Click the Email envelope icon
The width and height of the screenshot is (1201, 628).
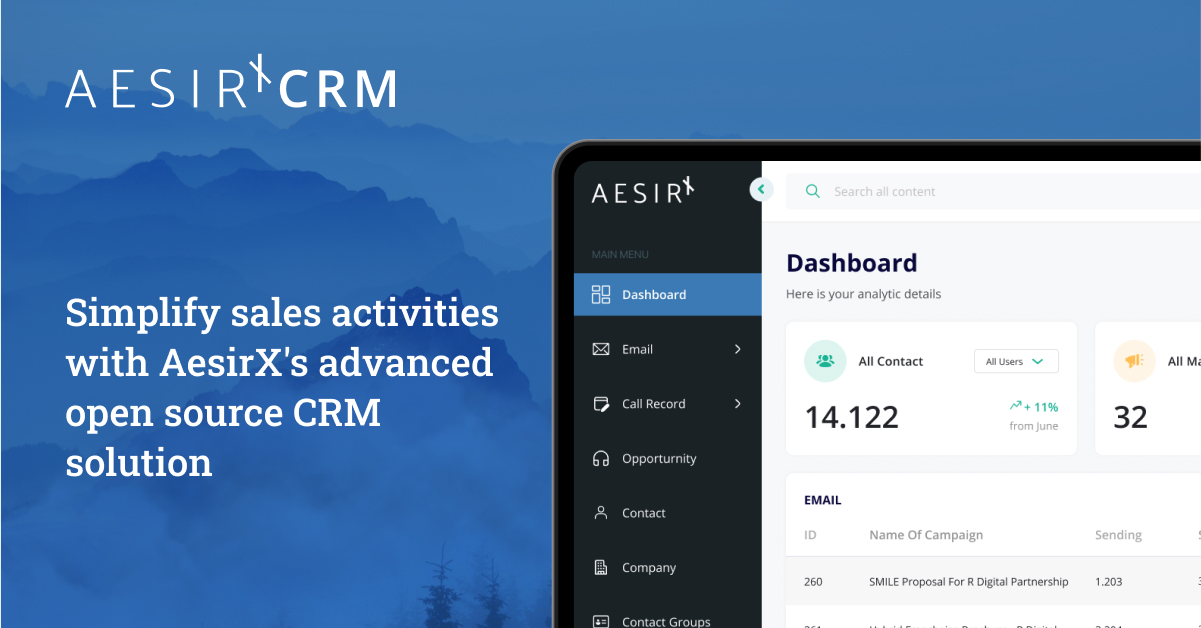[x=601, y=349]
